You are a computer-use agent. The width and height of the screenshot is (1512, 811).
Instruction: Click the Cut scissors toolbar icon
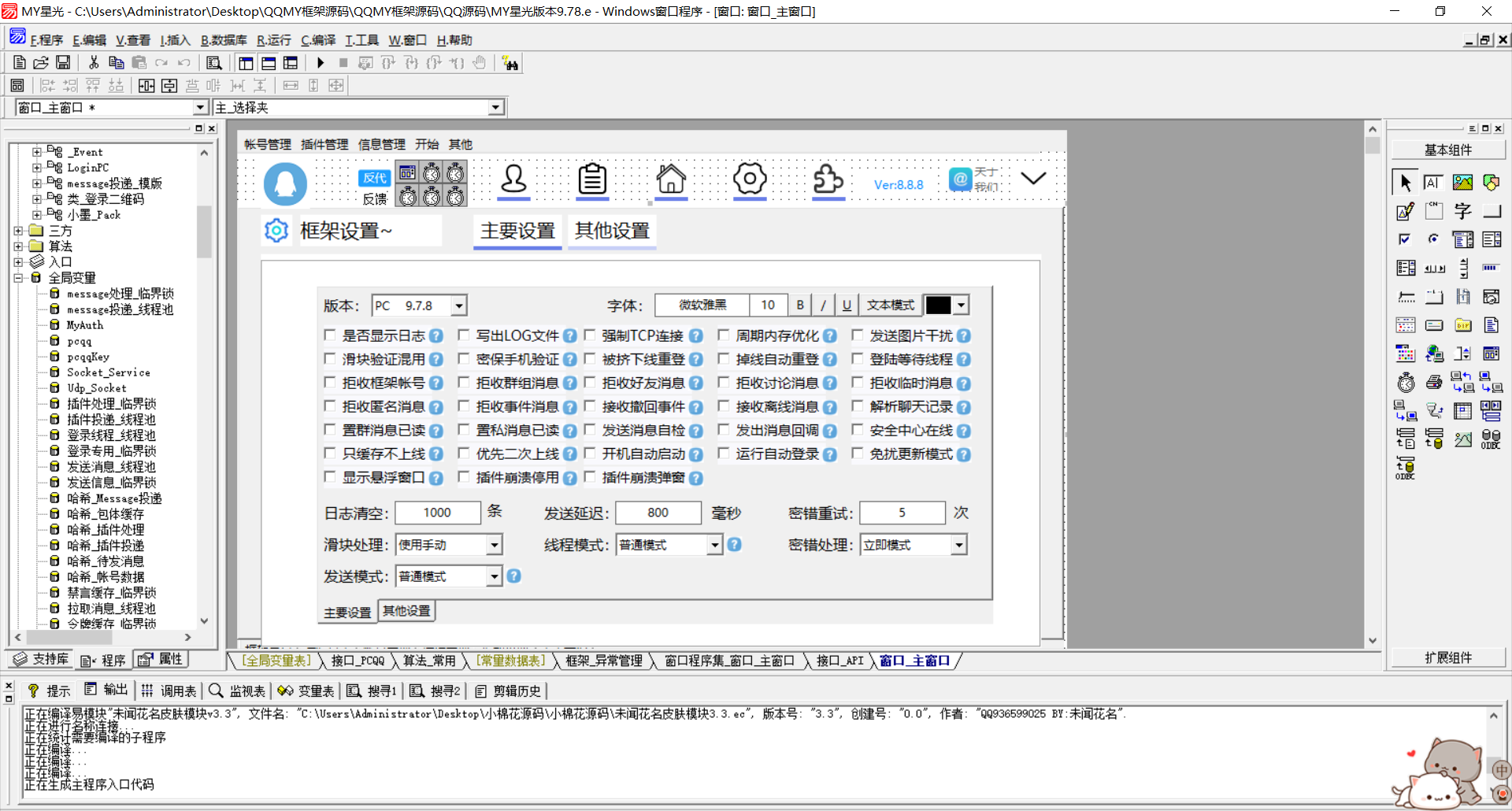click(x=94, y=63)
